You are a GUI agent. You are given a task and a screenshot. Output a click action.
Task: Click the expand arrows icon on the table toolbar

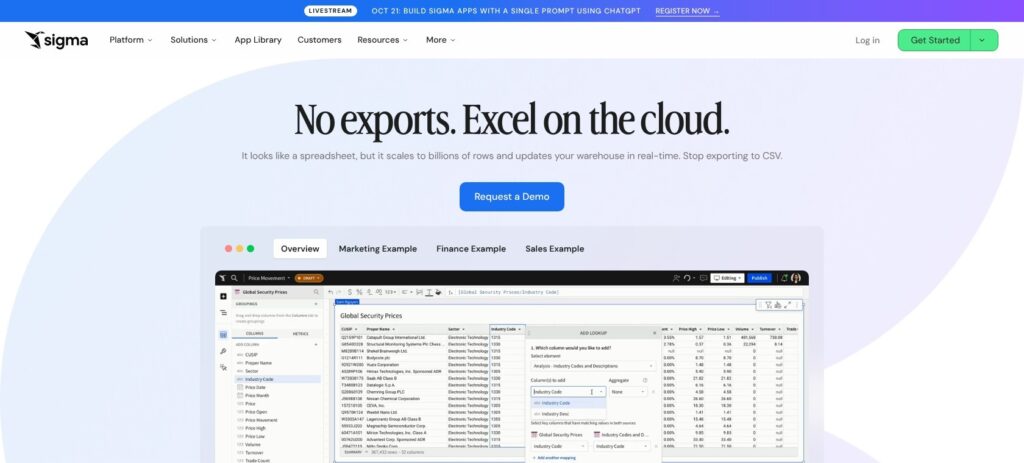[788, 305]
